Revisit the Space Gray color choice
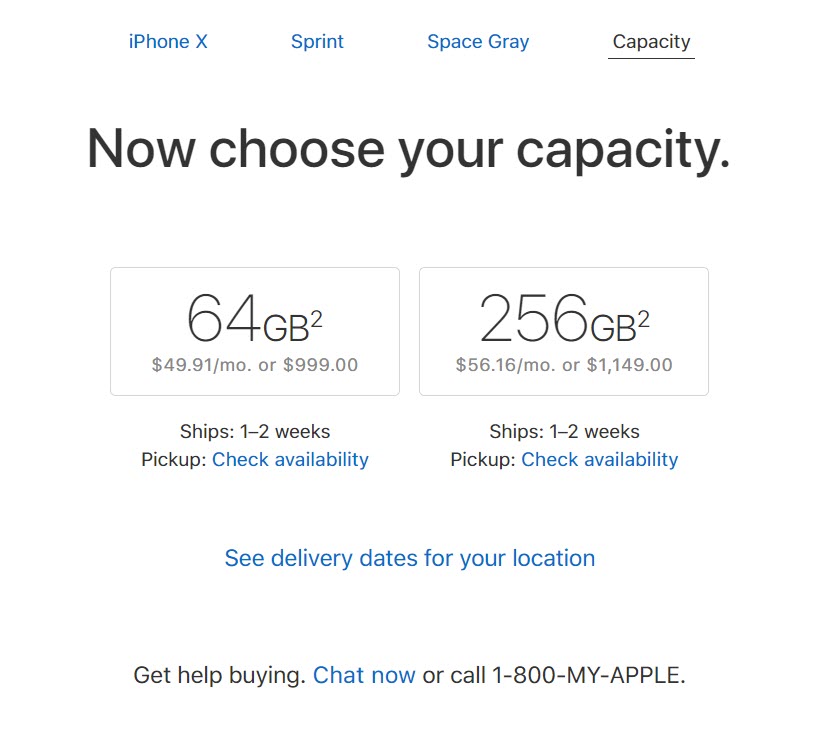This screenshot has width=815, height=730. tap(478, 41)
